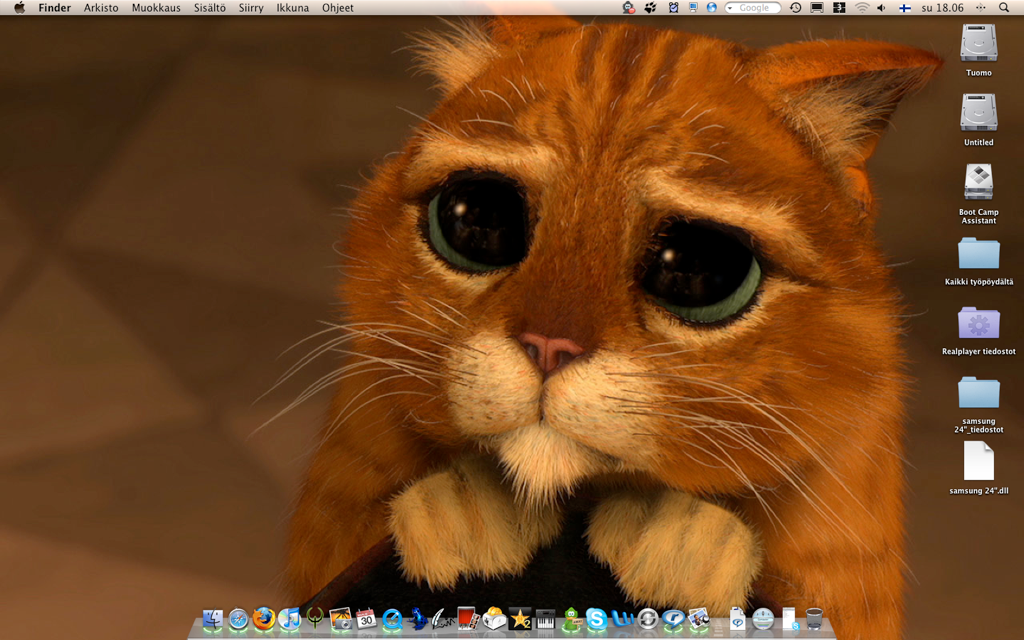The width and height of the screenshot is (1024, 640).
Task: Open RealPlayer from the dock
Action: point(673,618)
